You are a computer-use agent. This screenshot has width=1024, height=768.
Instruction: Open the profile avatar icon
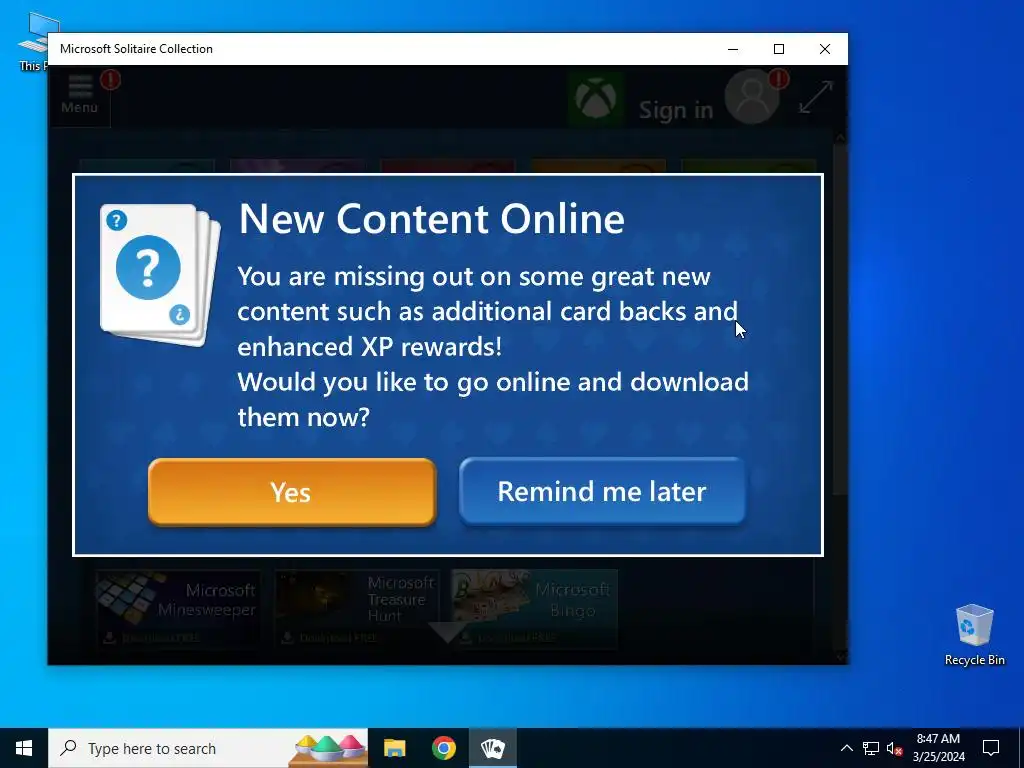[x=752, y=98]
